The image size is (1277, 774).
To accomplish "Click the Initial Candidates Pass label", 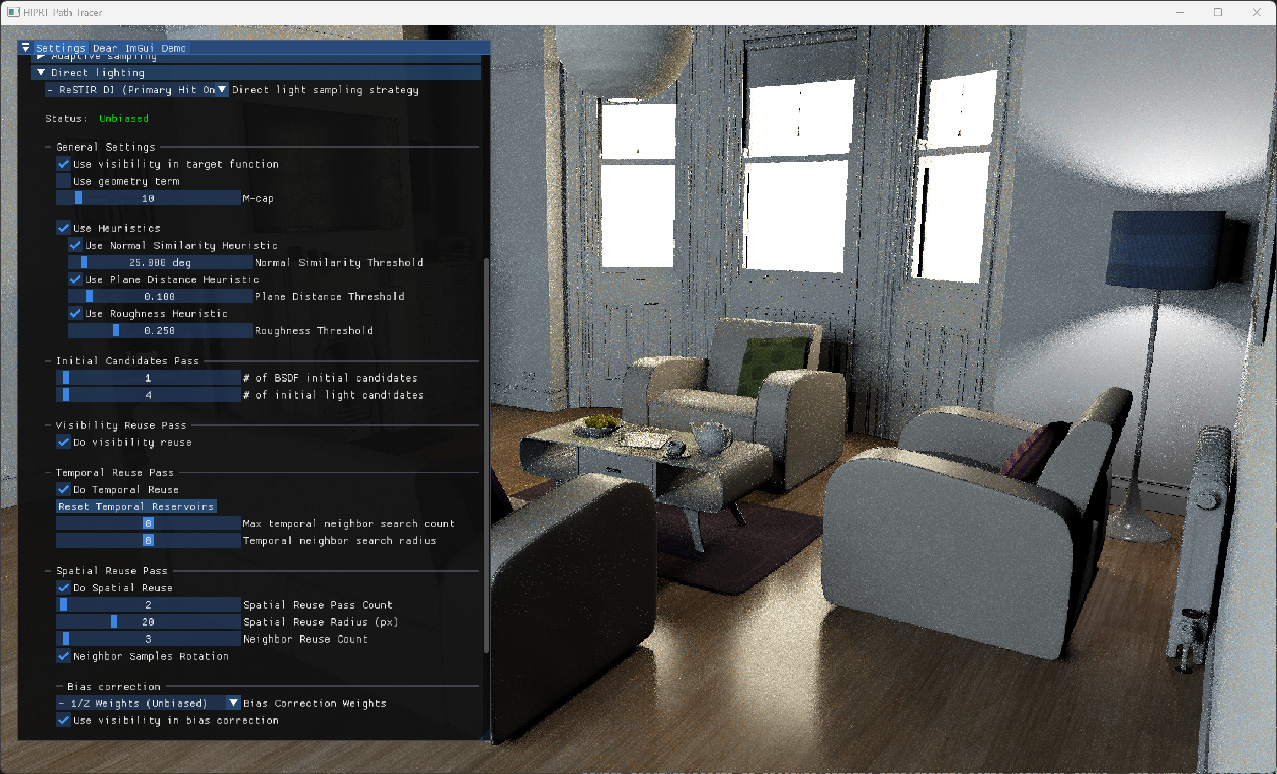I will pos(127,360).
